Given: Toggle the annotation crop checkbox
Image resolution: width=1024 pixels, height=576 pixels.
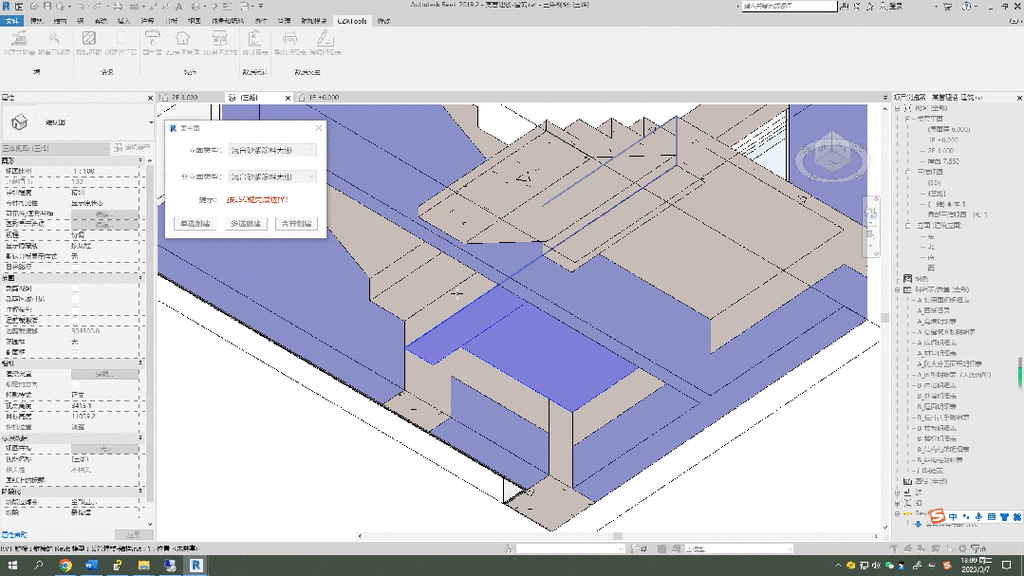Looking at the screenshot, I should [x=75, y=309].
